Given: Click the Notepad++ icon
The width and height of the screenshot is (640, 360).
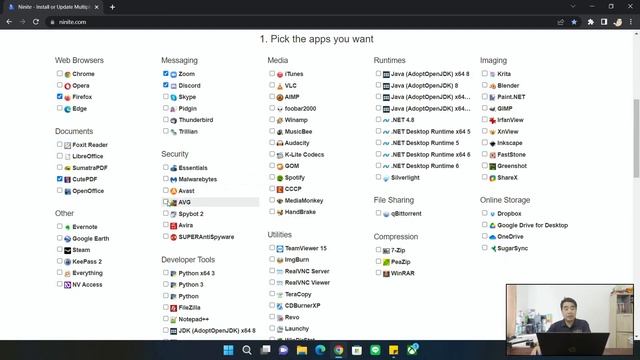Looking at the screenshot, I should [173, 320].
